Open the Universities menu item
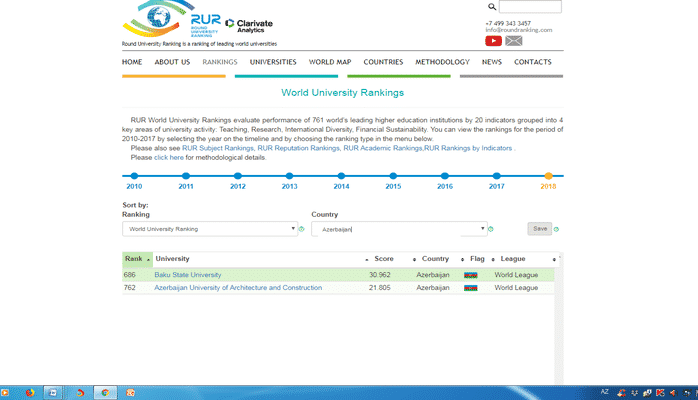698x400 pixels. [273, 62]
